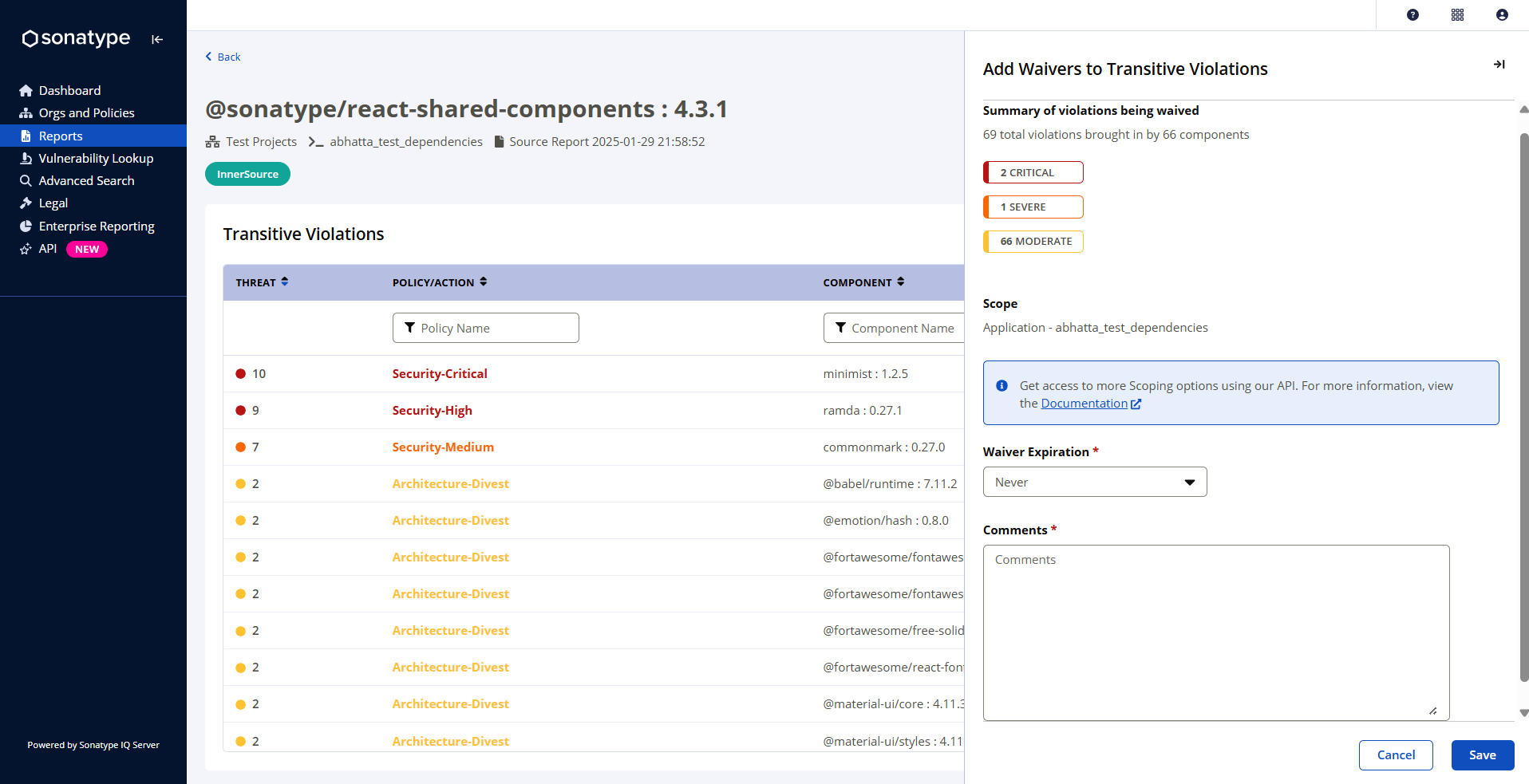Image resolution: width=1529 pixels, height=784 pixels.
Task: Sort table by THREAT column
Action: click(x=262, y=282)
